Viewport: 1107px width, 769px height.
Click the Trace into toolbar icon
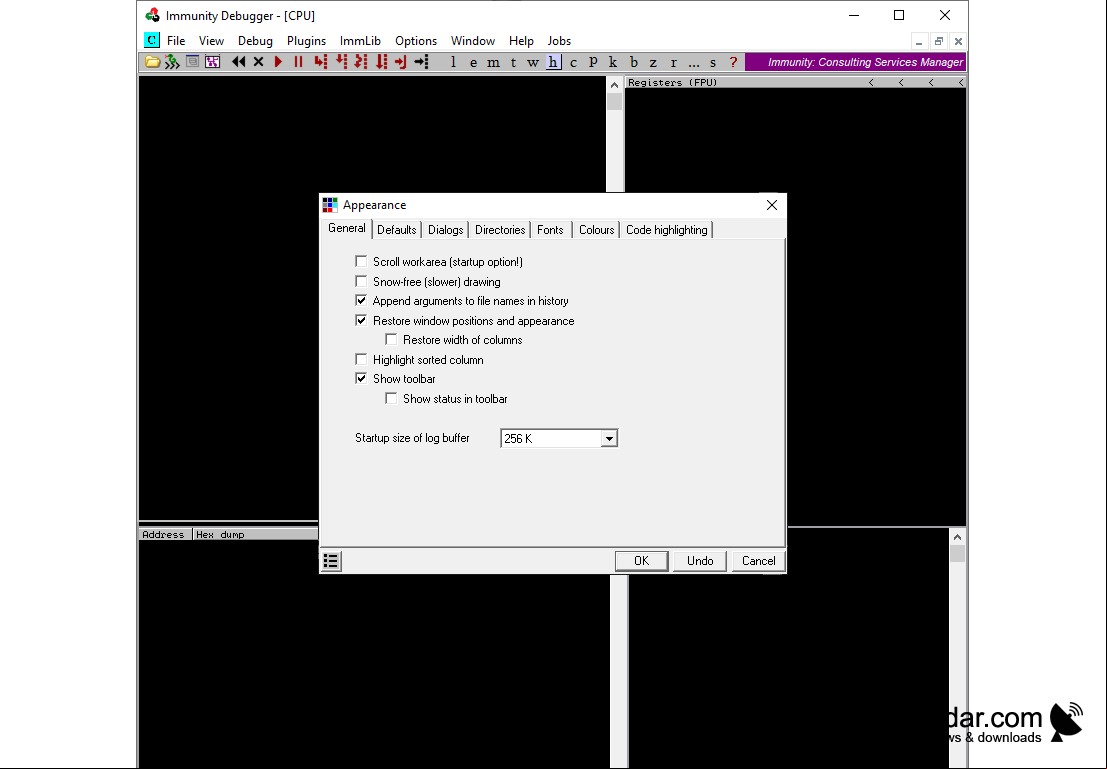coord(361,62)
